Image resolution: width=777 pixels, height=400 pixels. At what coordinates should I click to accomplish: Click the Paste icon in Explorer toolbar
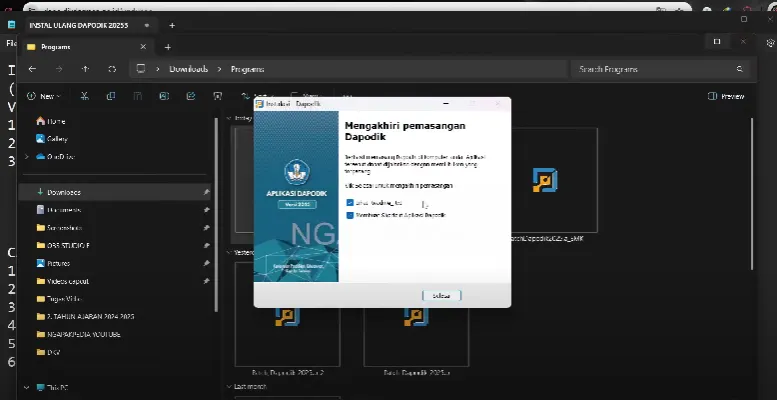(138, 96)
